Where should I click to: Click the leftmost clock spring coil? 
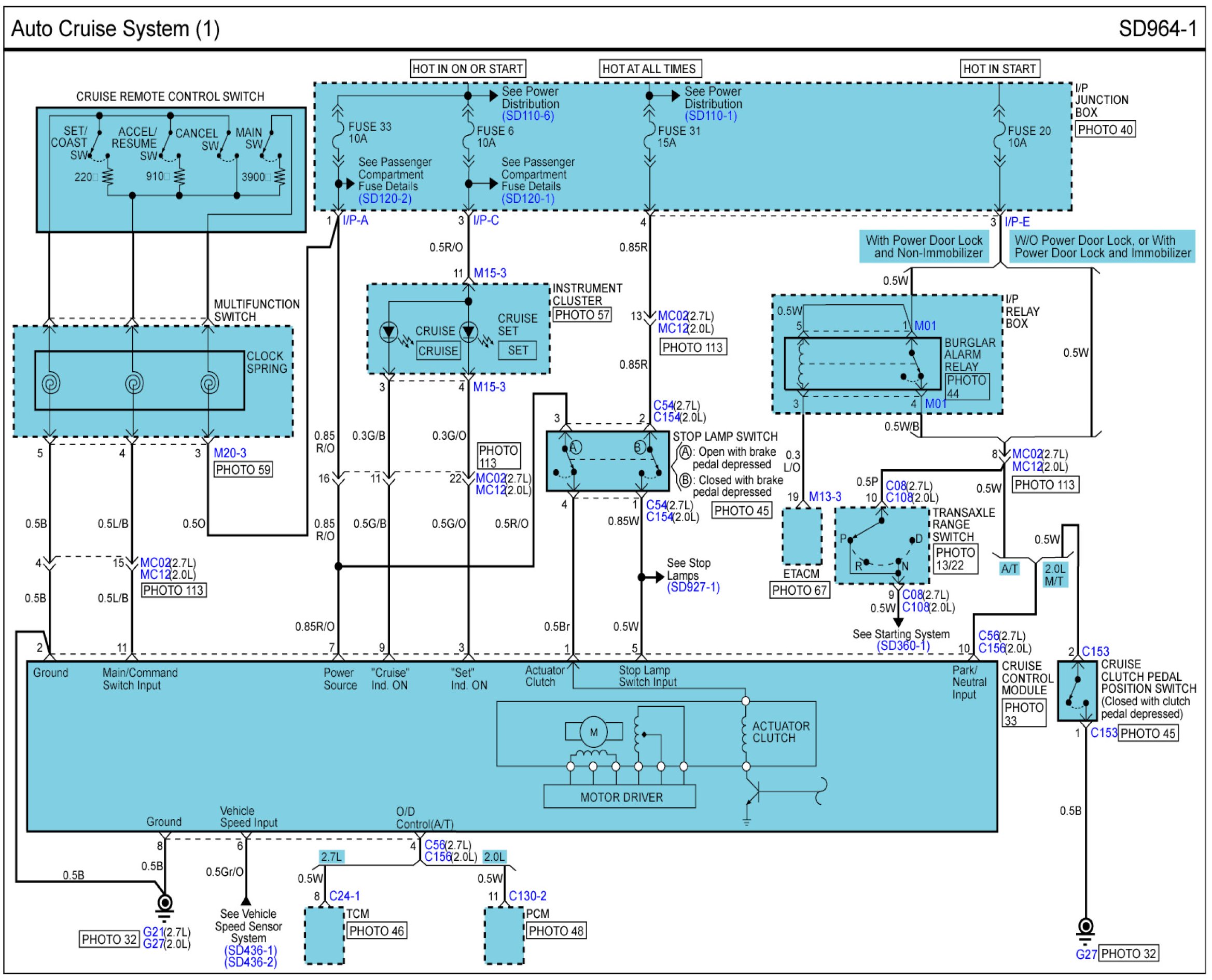(x=51, y=383)
